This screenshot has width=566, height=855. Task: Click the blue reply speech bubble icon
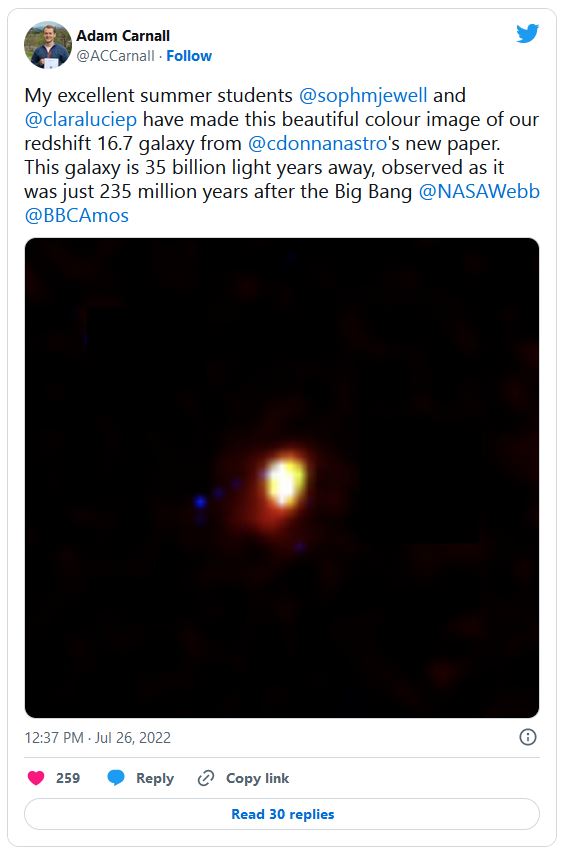pyautogui.click(x=116, y=778)
